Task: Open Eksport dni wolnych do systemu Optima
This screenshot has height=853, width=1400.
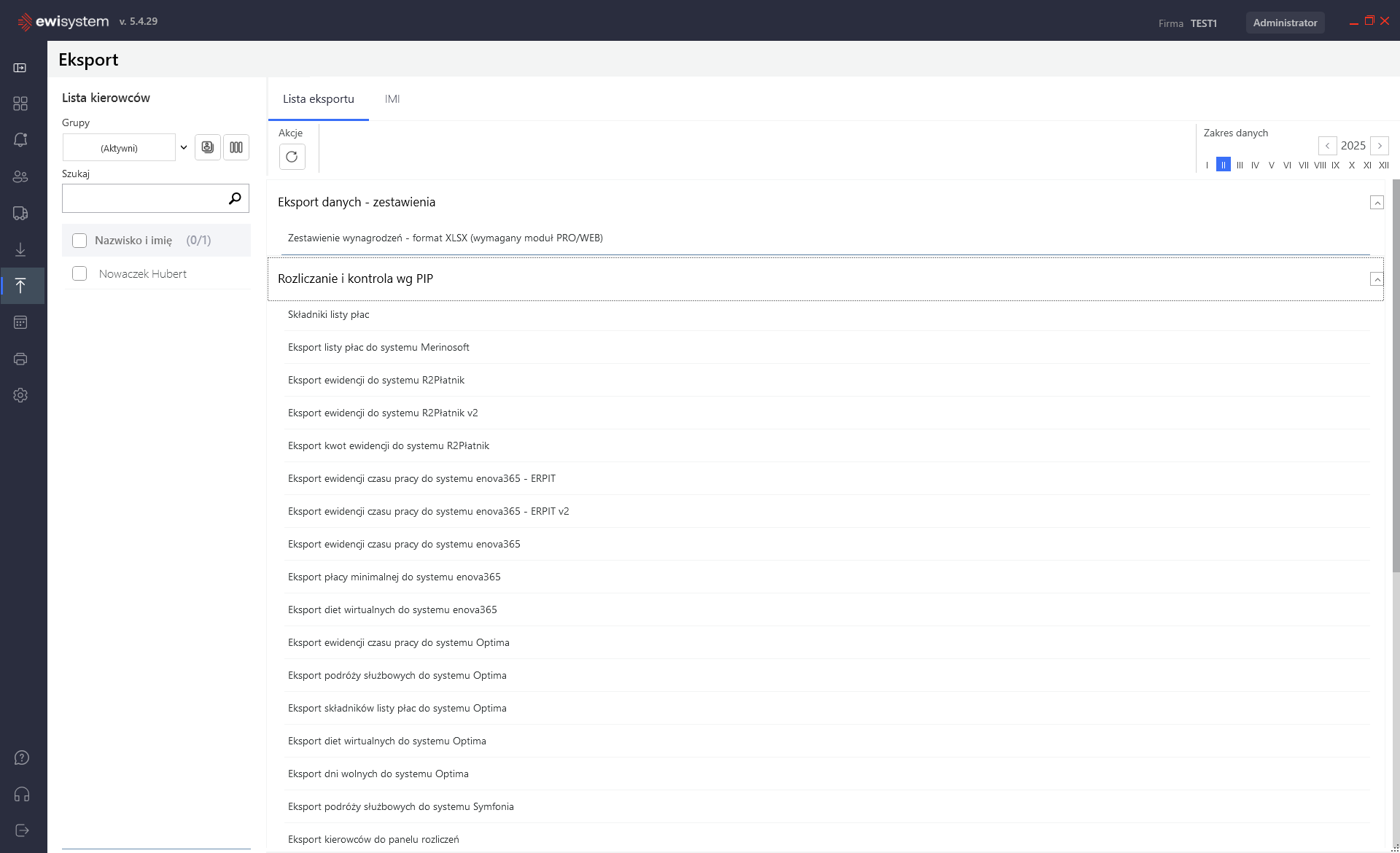Action: click(827, 774)
